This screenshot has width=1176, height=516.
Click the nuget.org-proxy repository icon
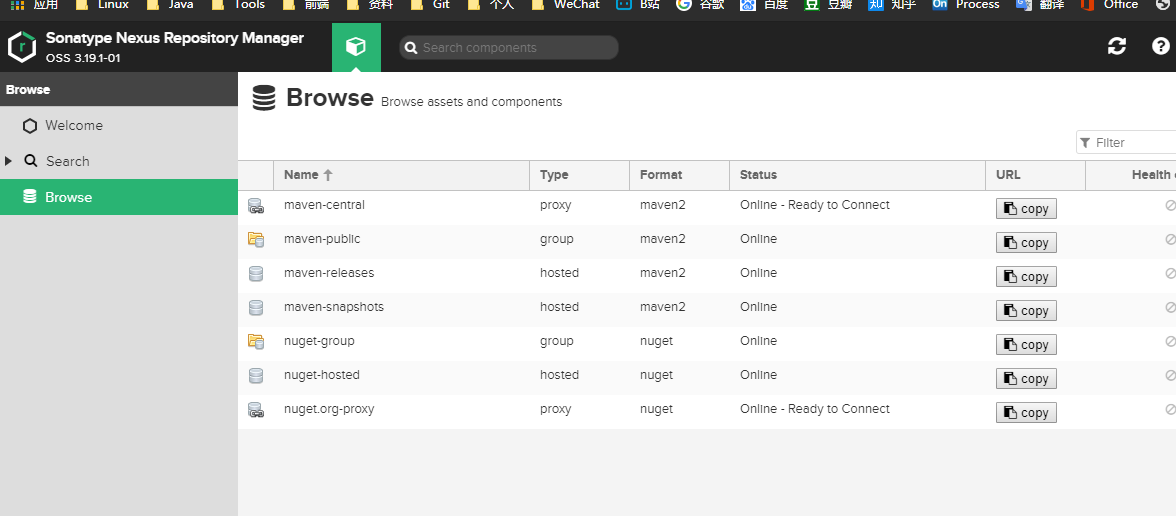[256, 410]
